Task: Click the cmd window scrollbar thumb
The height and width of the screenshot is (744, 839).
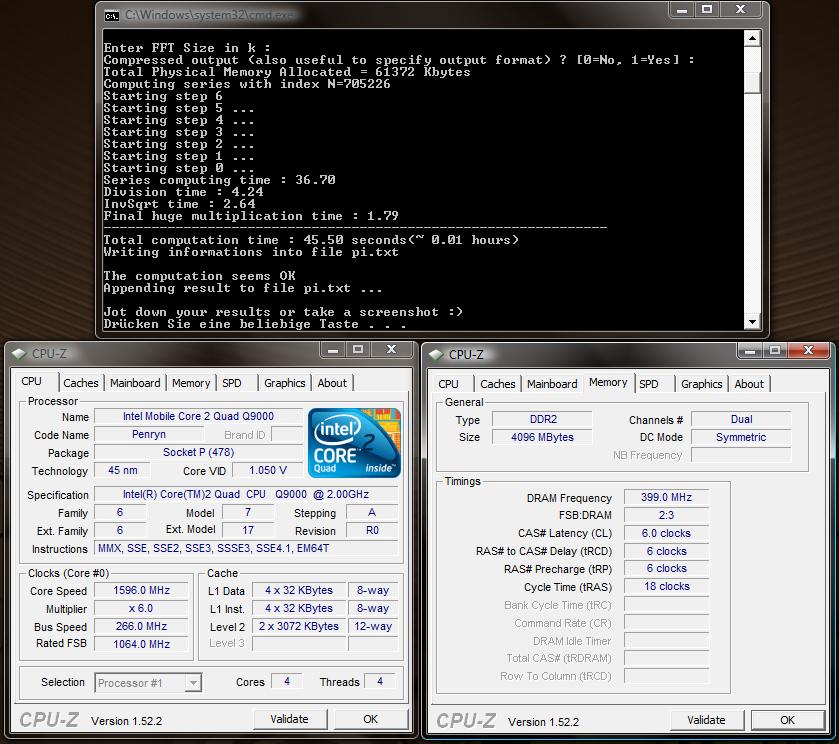Action: pyautogui.click(x=752, y=83)
